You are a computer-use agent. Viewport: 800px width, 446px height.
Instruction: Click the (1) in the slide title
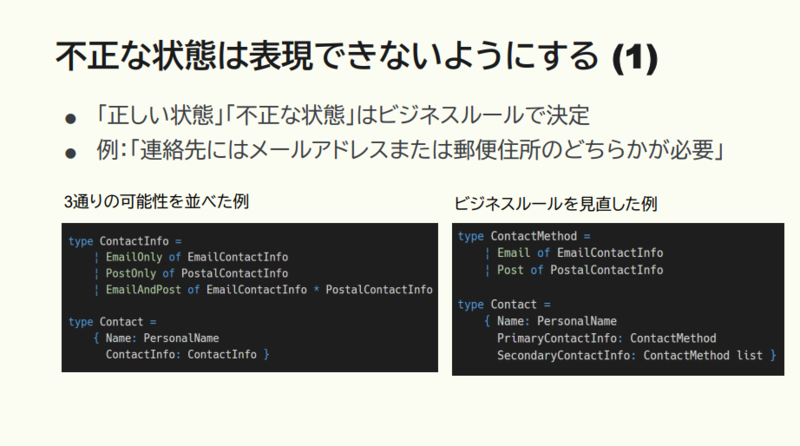(x=635, y=58)
